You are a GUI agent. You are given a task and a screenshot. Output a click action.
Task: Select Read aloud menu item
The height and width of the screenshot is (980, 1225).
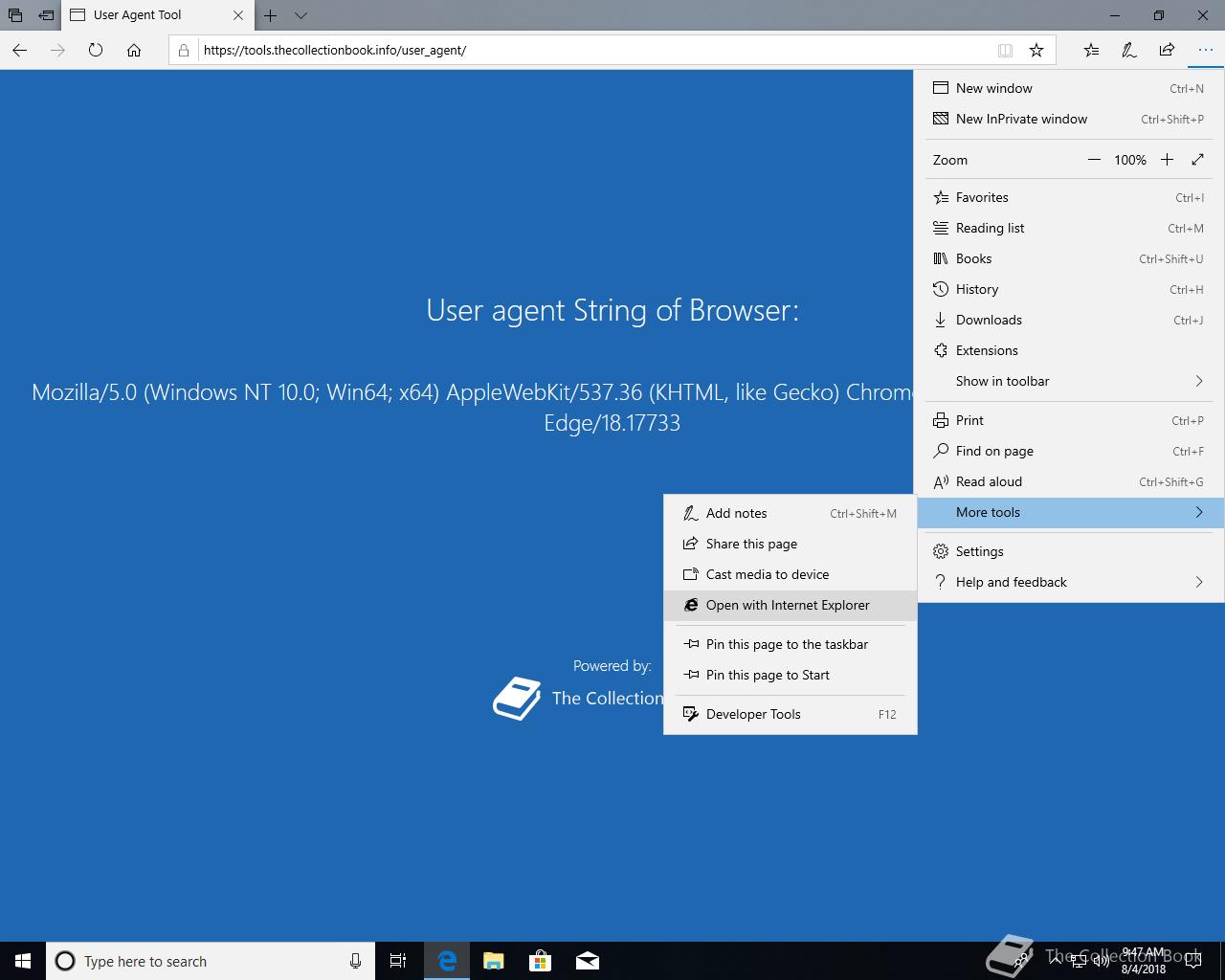[1069, 481]
